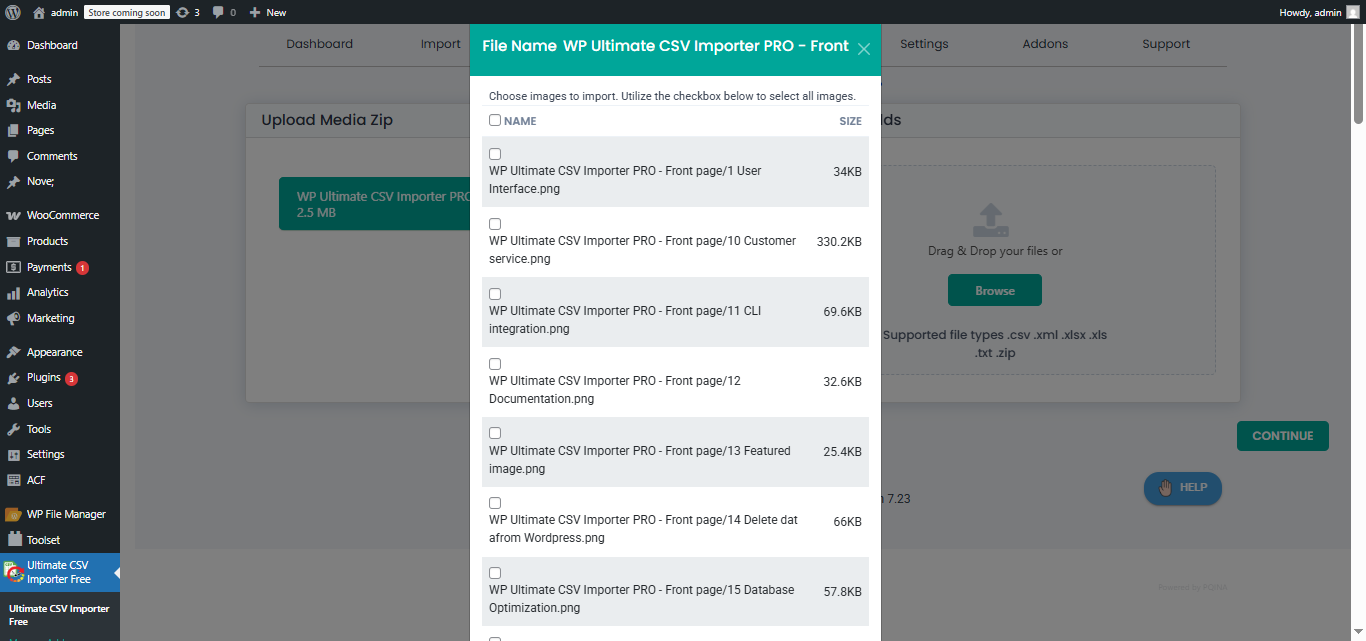Check the '1 User Interface.png' checkbox
Screen dimensions: 1366x641
tap(495, 154)
